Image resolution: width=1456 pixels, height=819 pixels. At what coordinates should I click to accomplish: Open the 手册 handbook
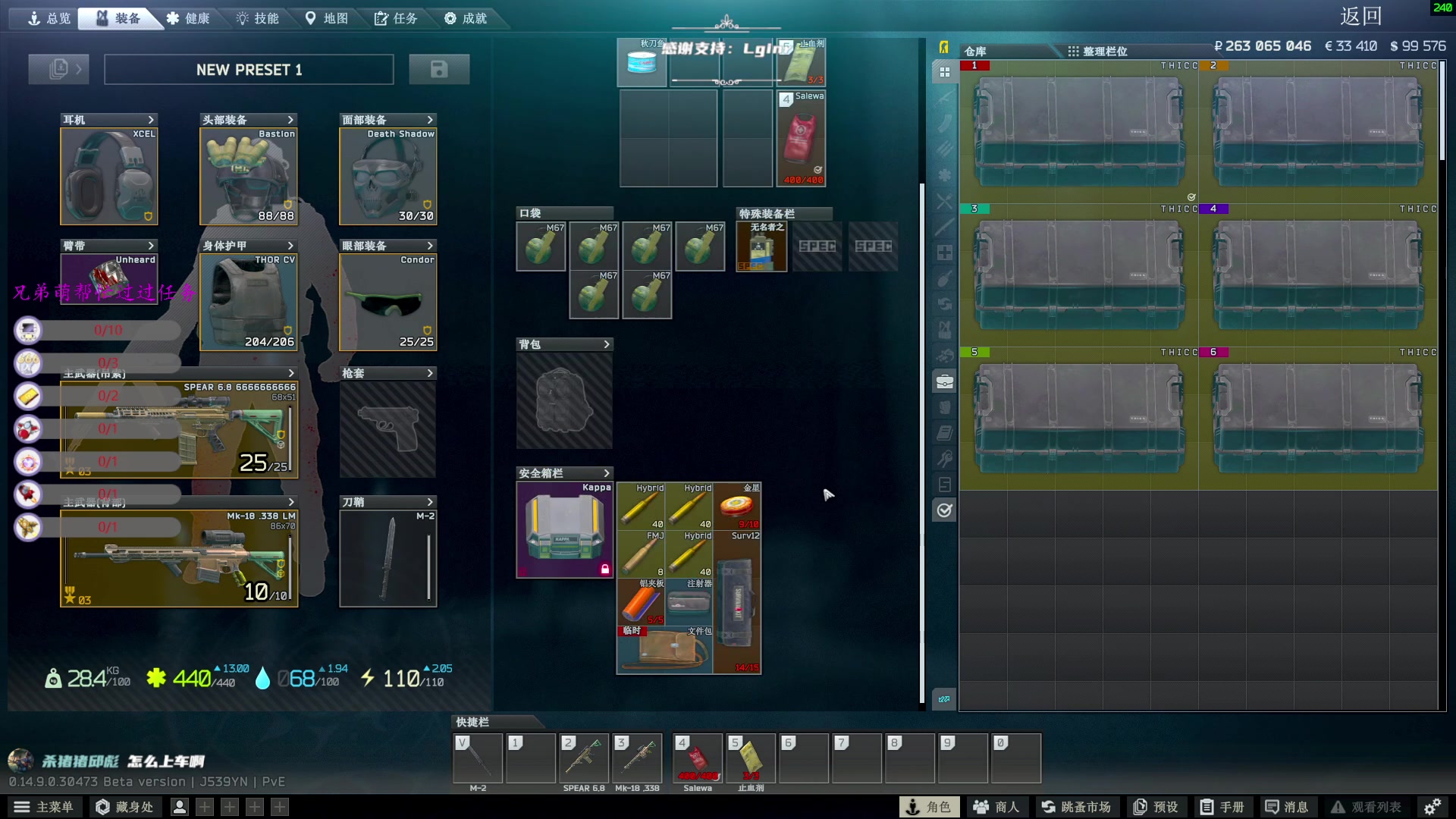click(x=1222, y=807)
